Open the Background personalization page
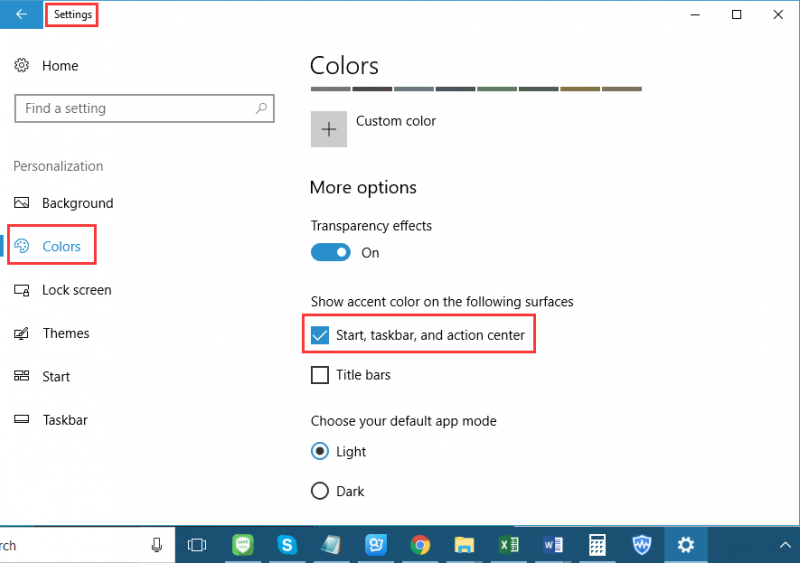The width and height of the screenshot is (800, 563). point(64,203)
